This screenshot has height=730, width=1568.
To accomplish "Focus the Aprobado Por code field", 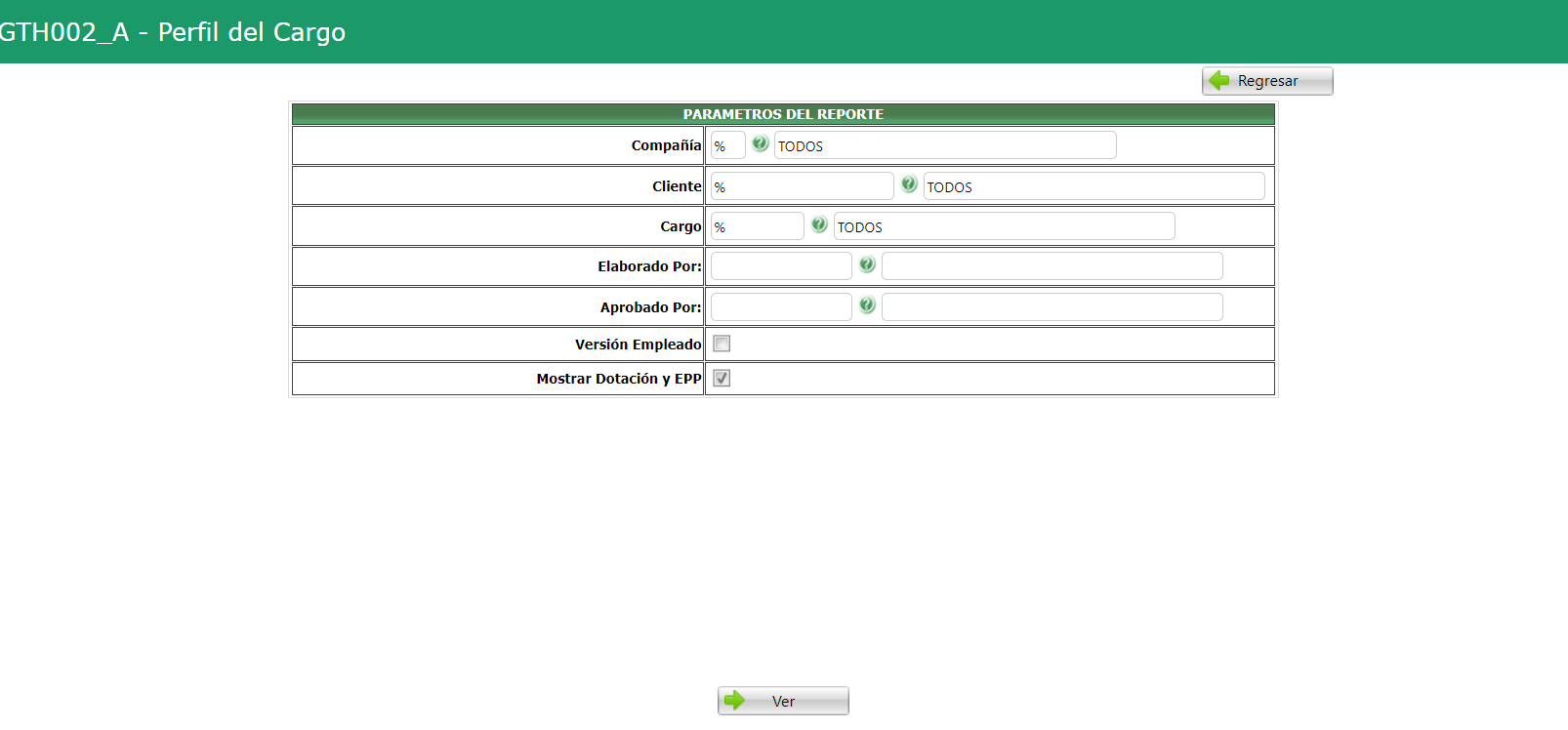I will point(781,307).
